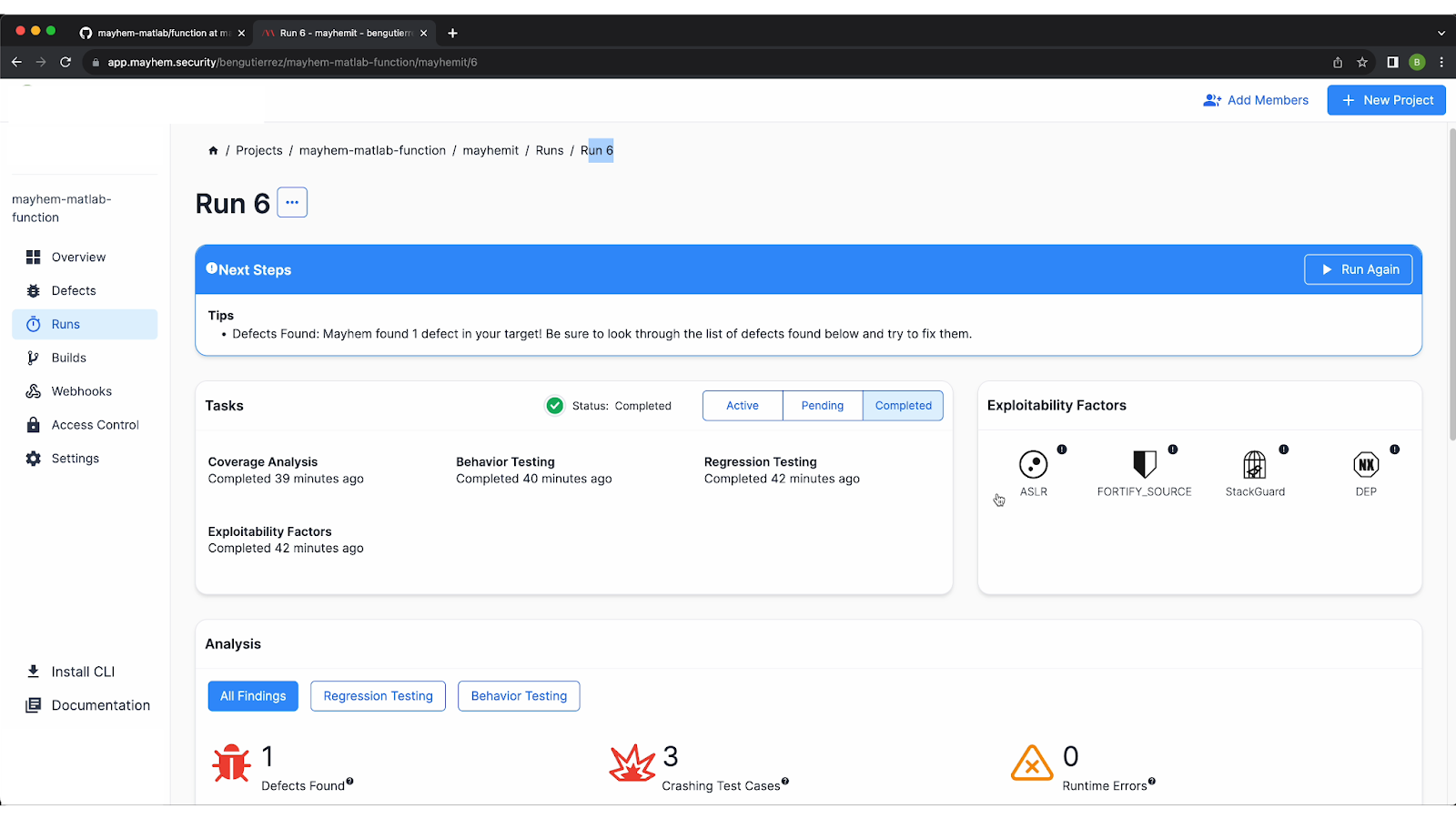1456x819 pixels.
Task: Switch to Regression Testing findings
Action: click(x=378, y=696)
